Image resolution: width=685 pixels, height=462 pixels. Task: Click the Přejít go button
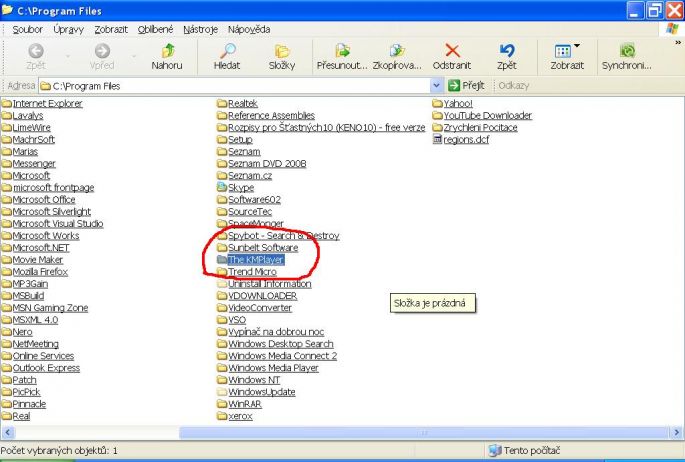point(467,85)
